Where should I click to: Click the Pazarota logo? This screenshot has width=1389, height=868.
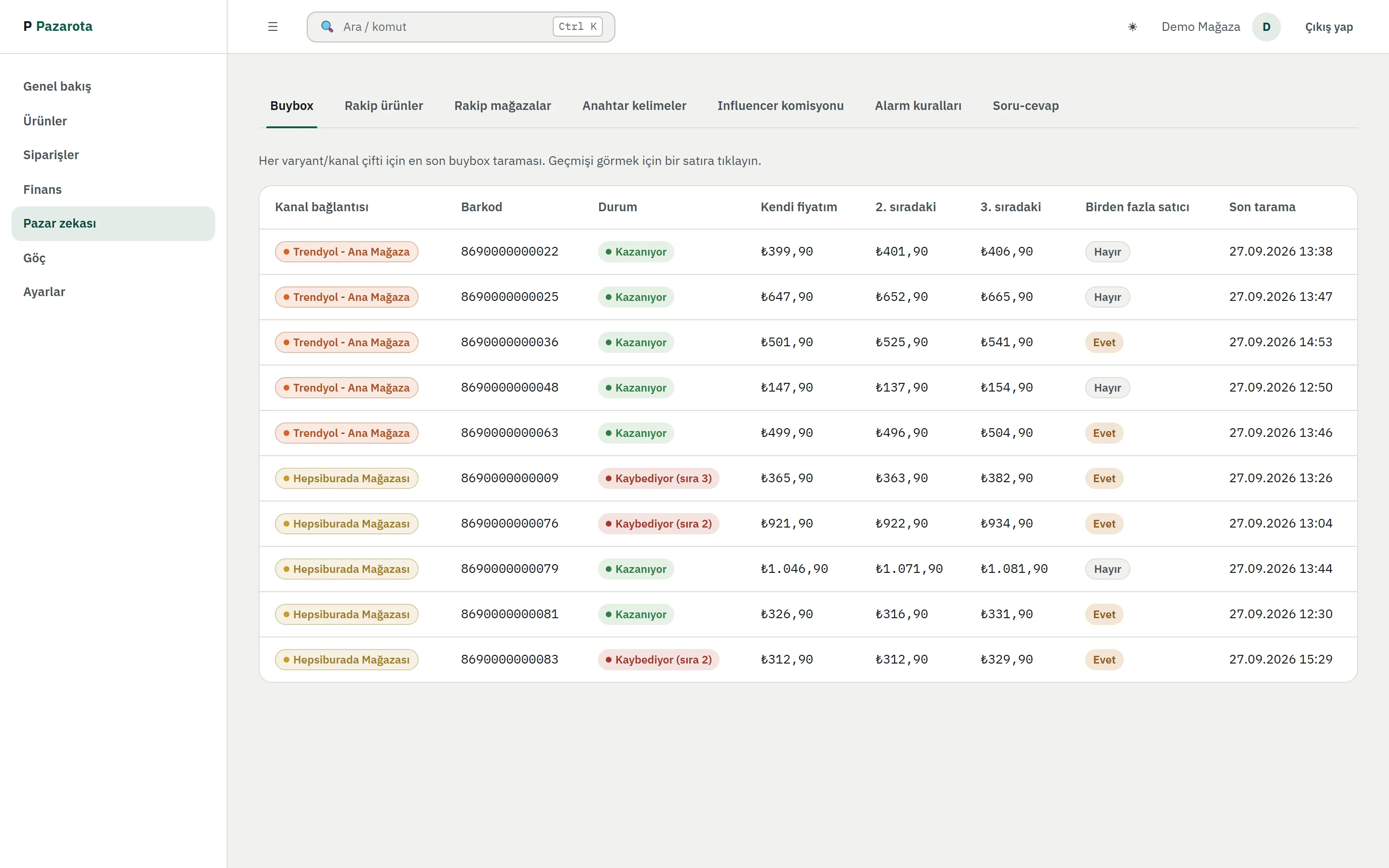coord(58,27)
